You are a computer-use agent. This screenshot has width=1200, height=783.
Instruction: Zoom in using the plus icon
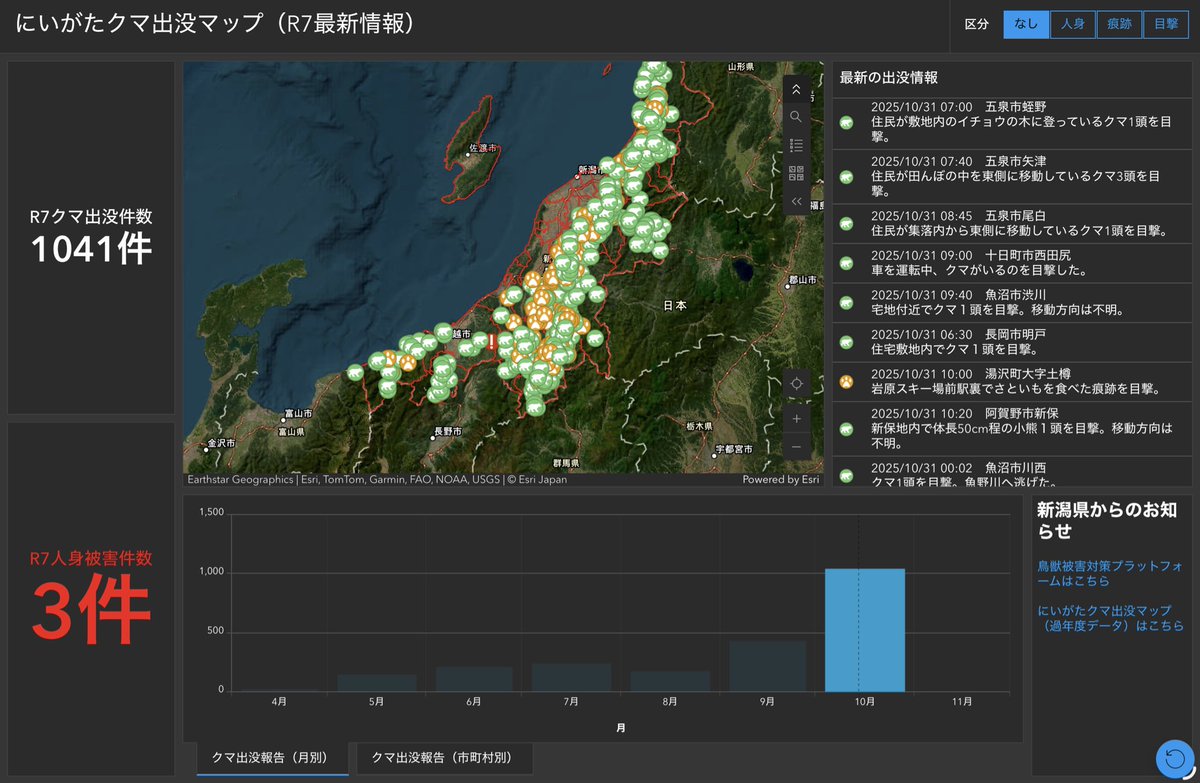pos(796,419)
